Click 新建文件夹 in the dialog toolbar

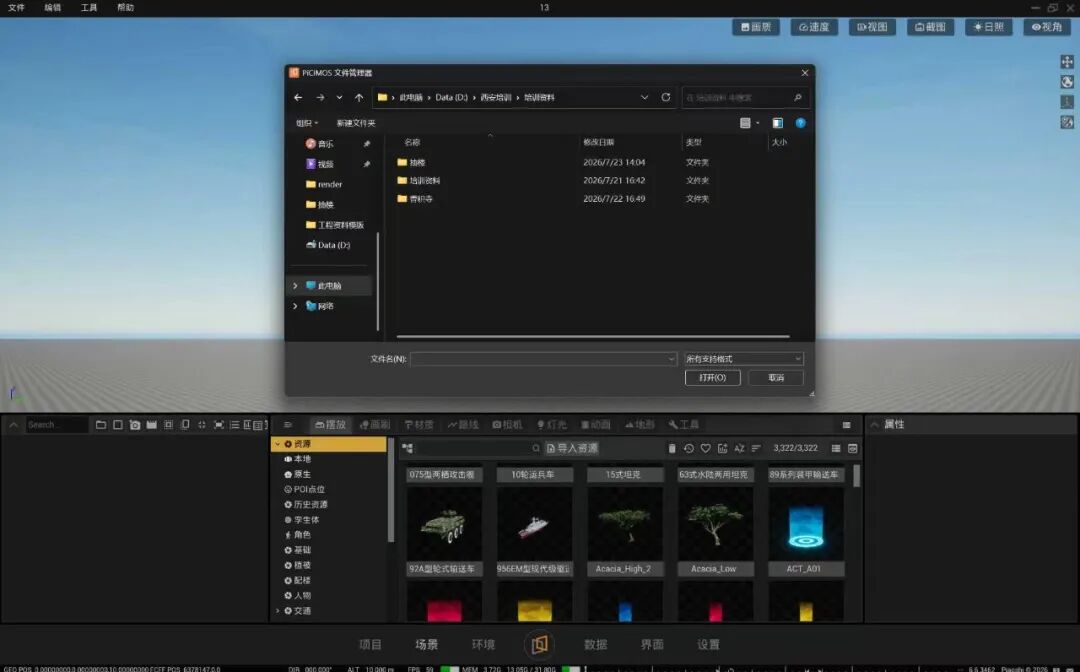point(355,123)
